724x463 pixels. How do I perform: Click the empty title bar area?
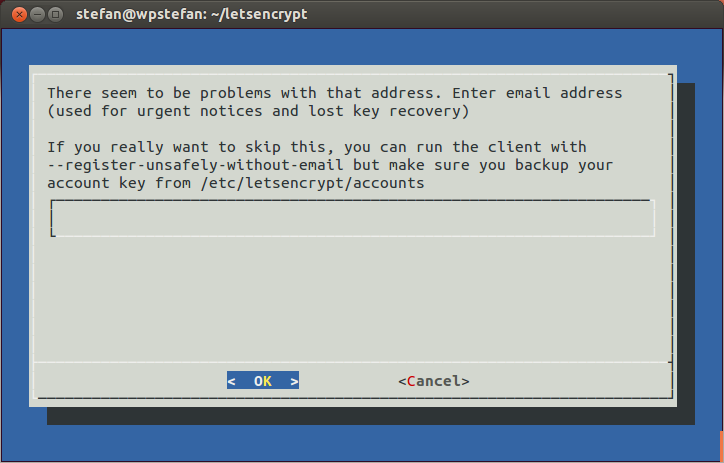click(508, 14)
